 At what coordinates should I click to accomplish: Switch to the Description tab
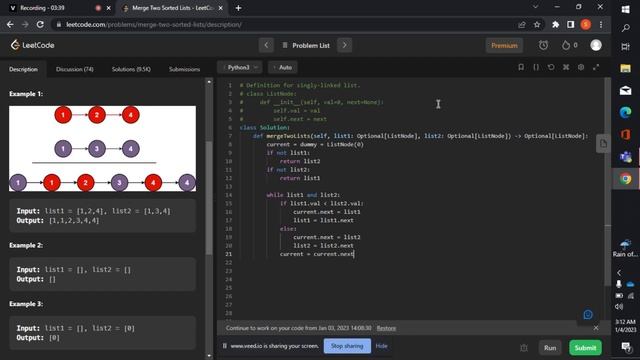coord(23,69)
